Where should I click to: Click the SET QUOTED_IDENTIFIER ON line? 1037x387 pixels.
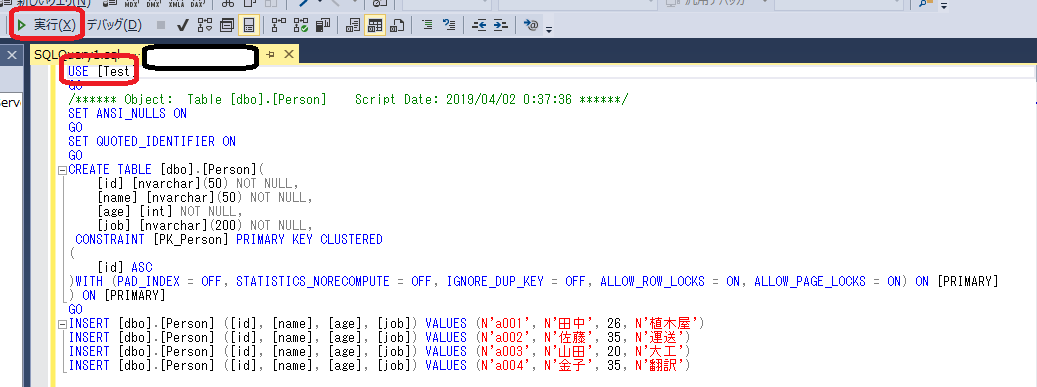(x=152, y=142)
